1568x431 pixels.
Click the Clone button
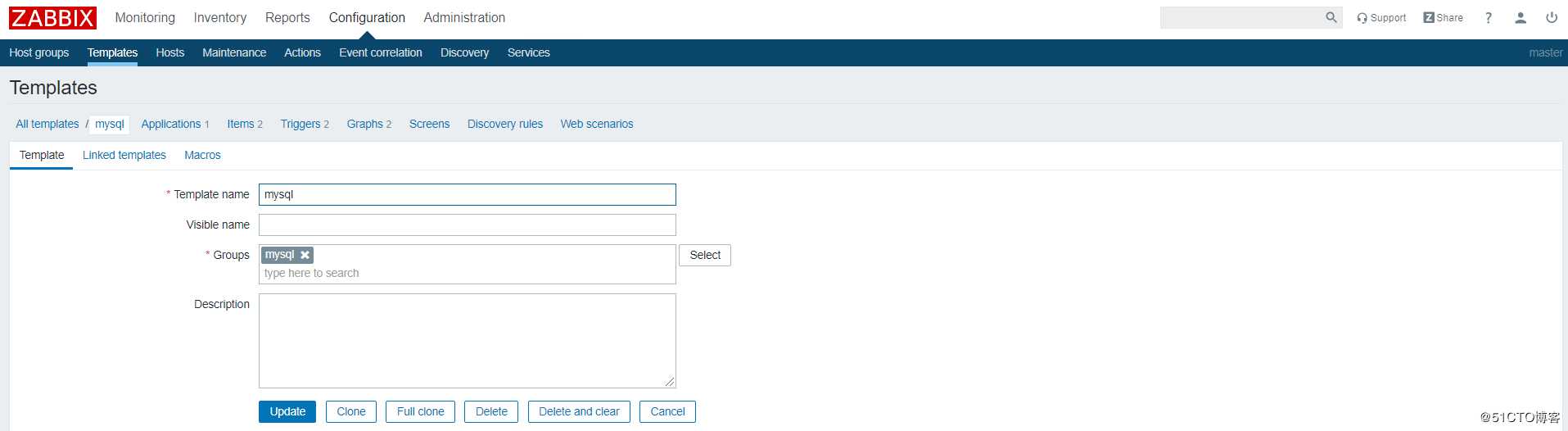pyautogui.click(x=351, y=411)
